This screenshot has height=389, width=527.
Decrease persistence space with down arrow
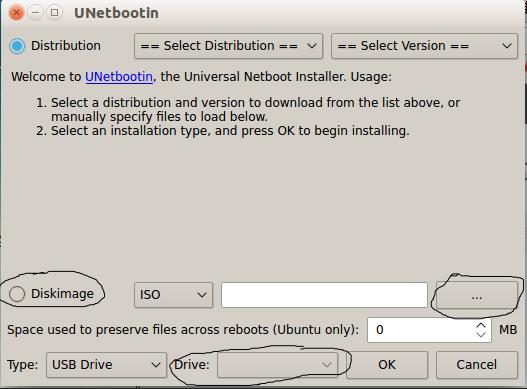(481, 334)
